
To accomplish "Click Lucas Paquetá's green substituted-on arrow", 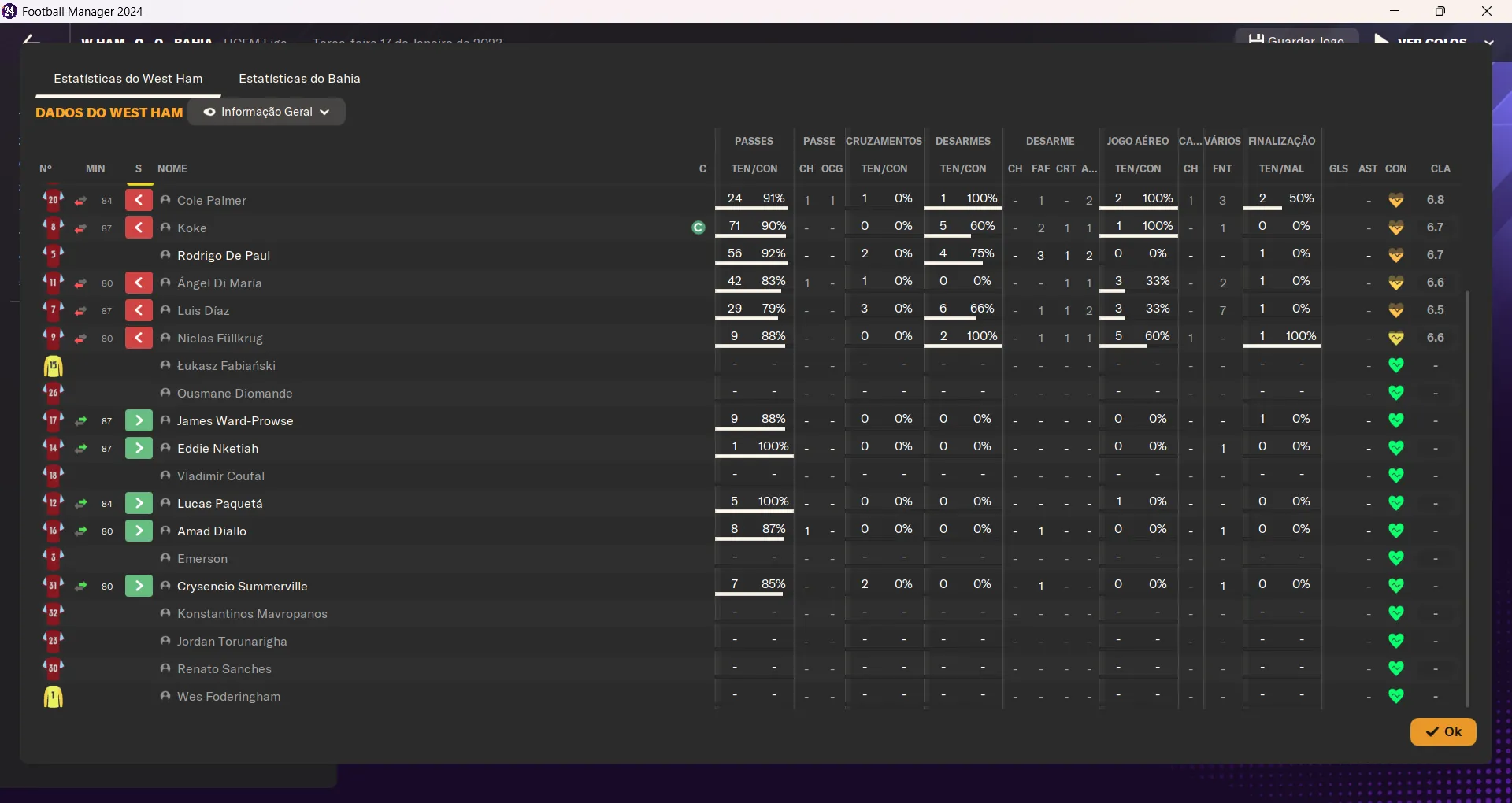I will pos(139,504).
